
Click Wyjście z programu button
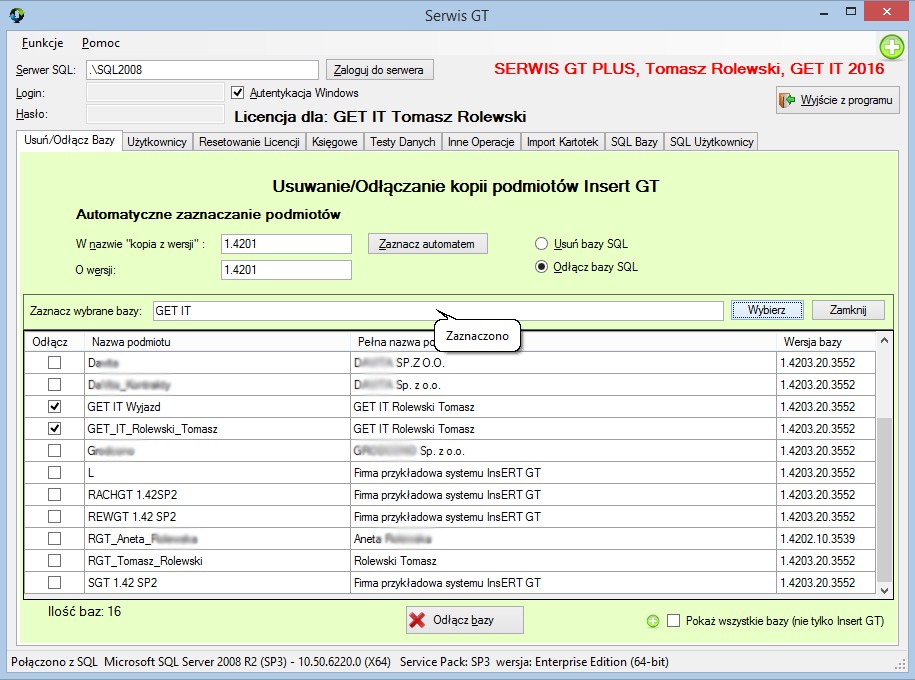click(x=837, y=100)
